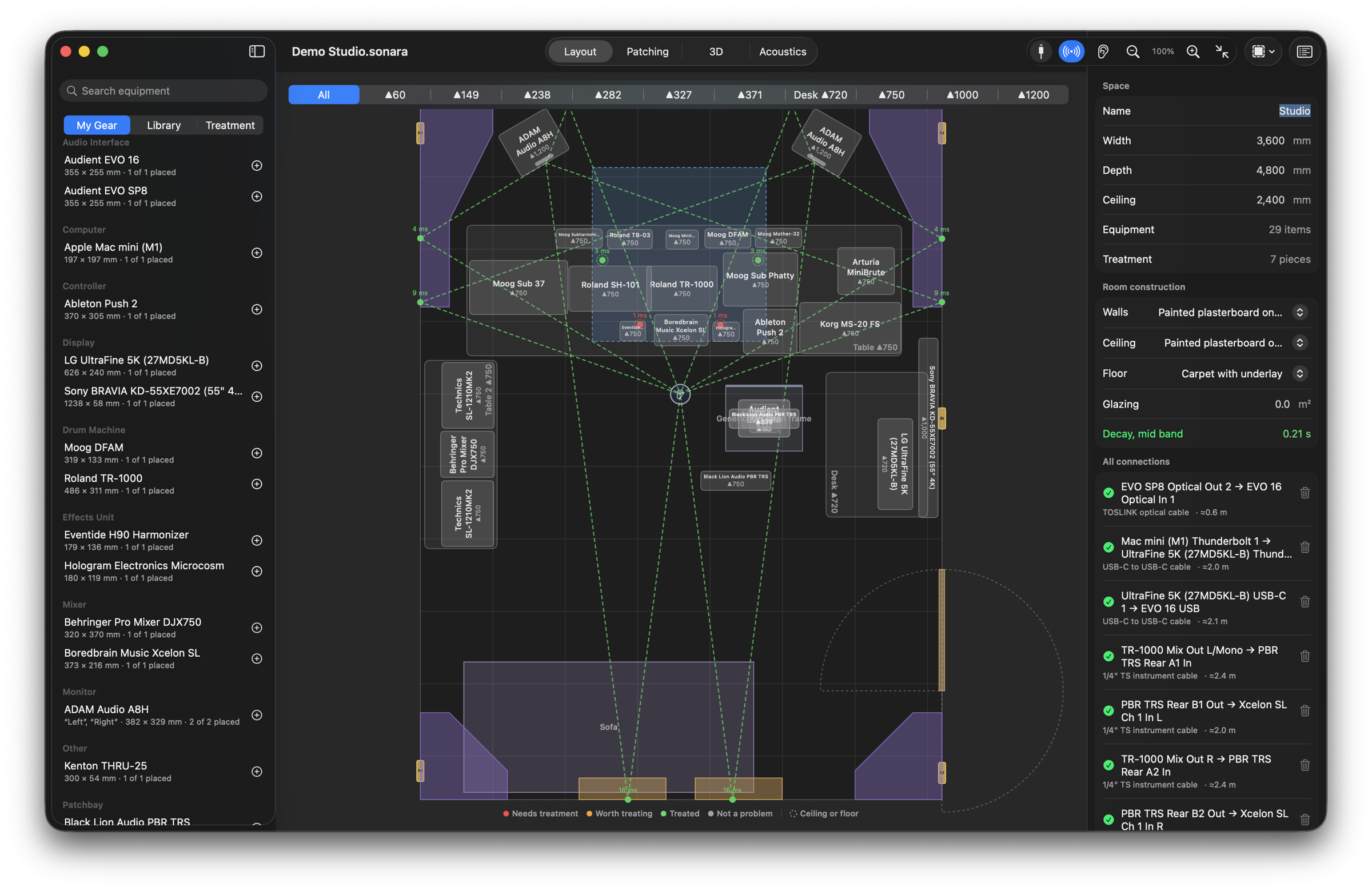
Task: Delete TR-1000 Mix Out R connection
Action: [x=1305, y=765]
